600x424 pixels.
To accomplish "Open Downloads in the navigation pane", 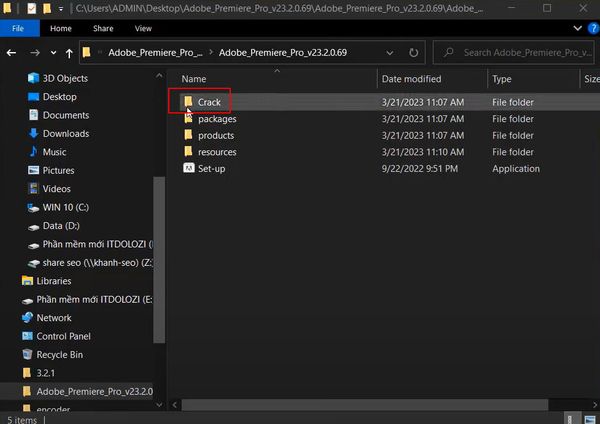I will click(65, 133).
